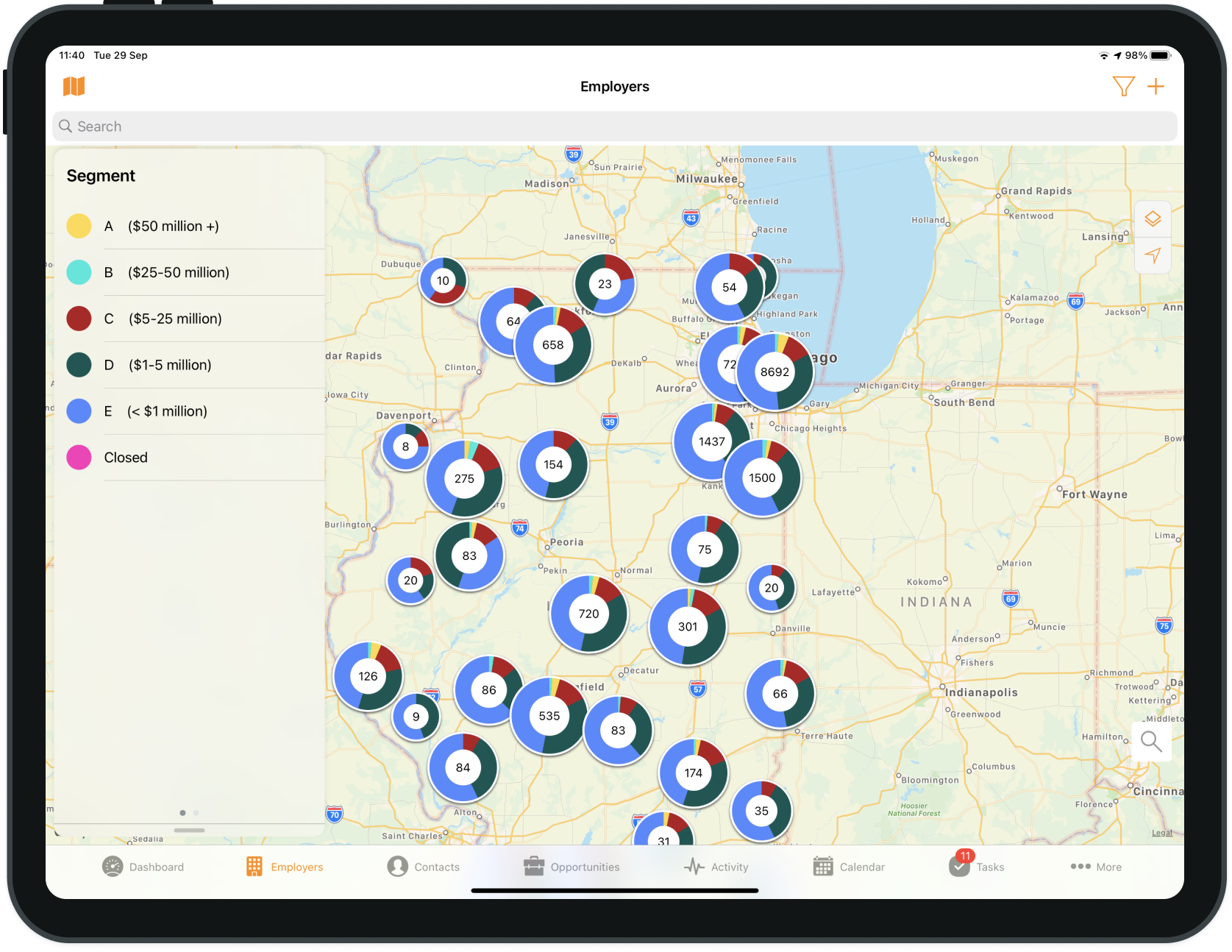Open the 23 cluster near Janesville
This screenshot has height=952, width=1232.
[x=605, y=284]
